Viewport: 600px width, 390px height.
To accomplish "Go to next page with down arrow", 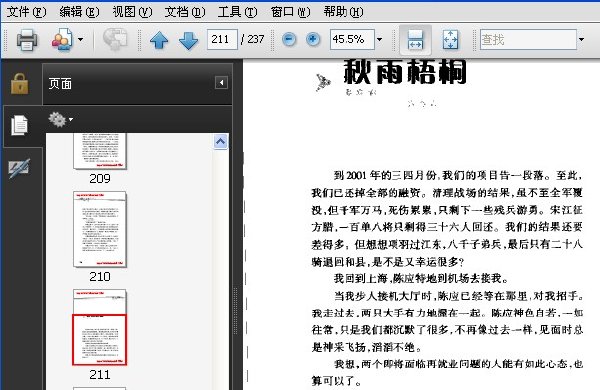I will [x=189, y=40].
